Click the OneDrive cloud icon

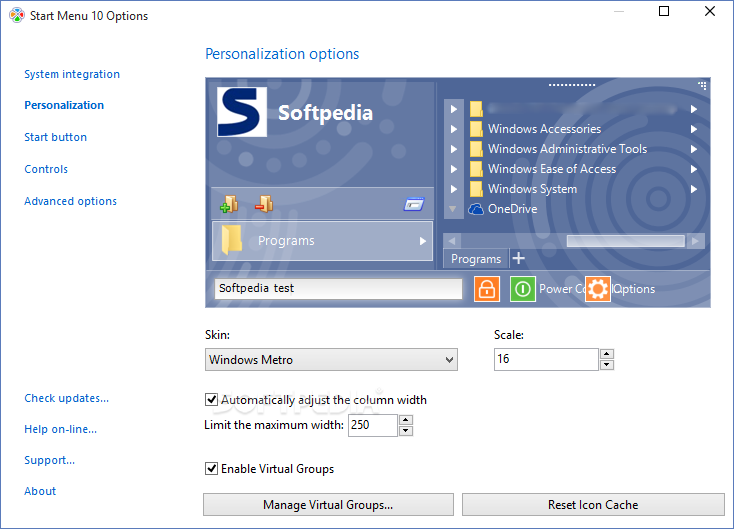pyautogui.click(x=476, y=209)
